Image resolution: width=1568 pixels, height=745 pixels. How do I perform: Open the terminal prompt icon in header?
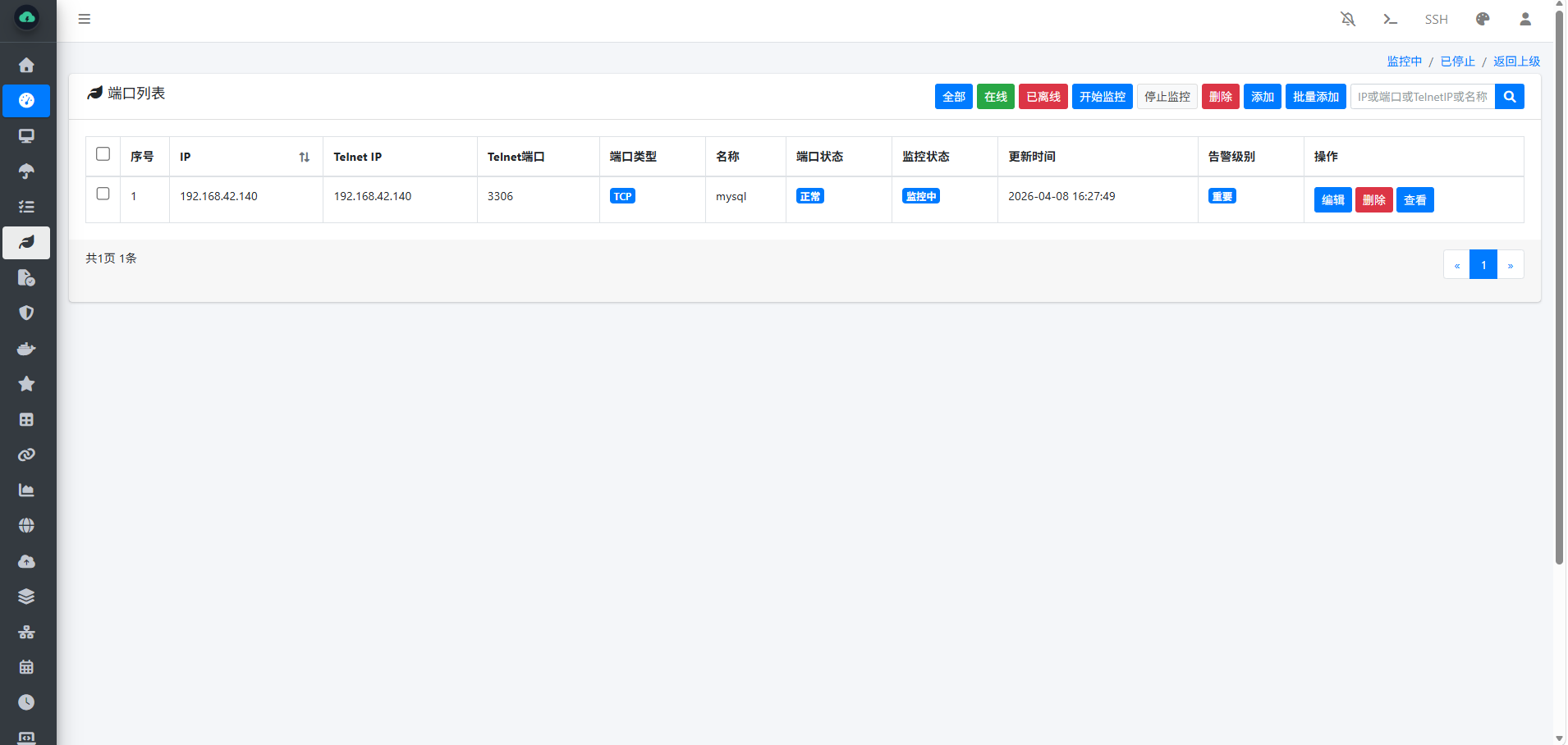click(1390, 19)
